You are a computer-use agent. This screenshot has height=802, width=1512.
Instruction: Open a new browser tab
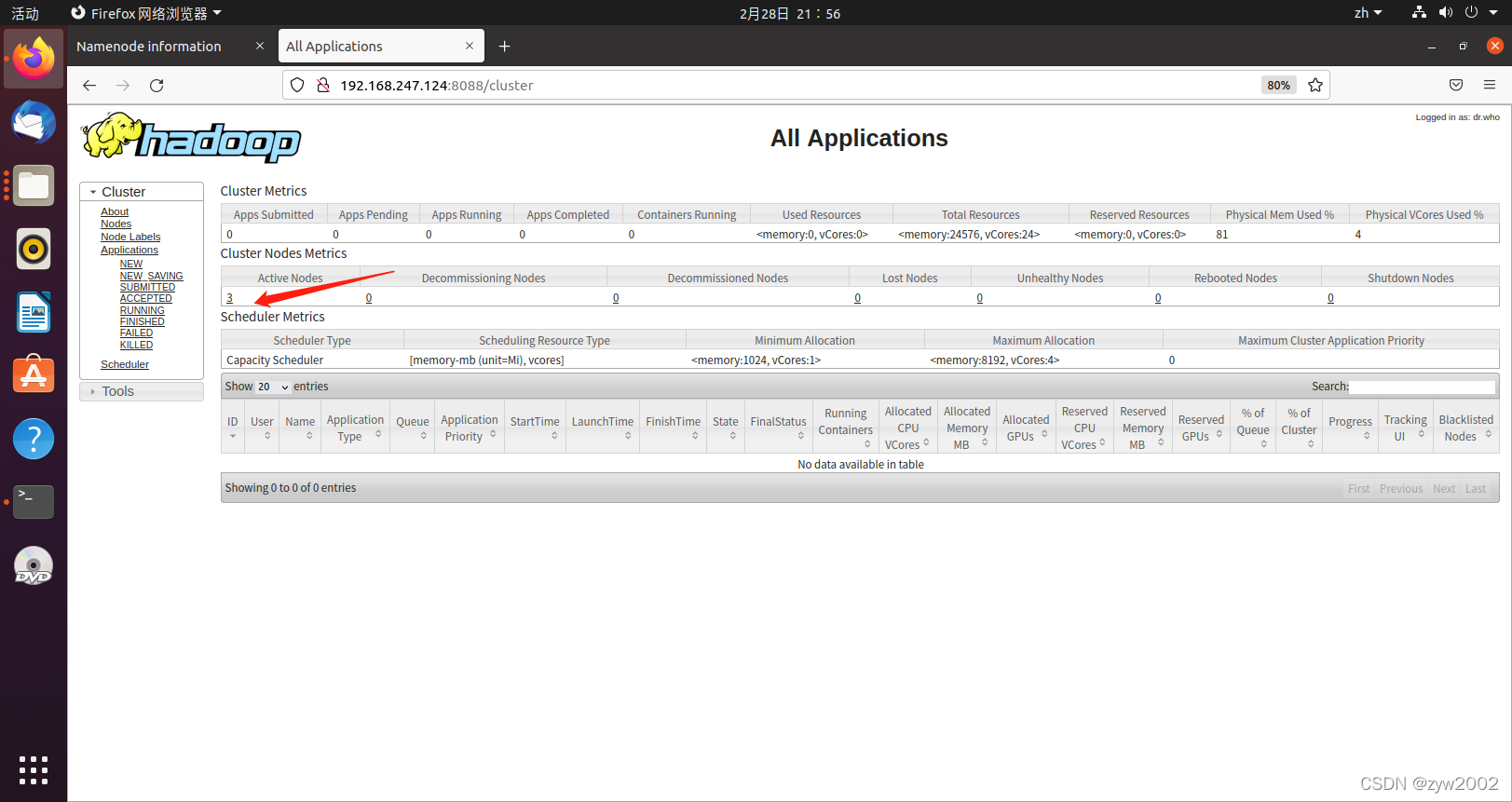(504, 46)
